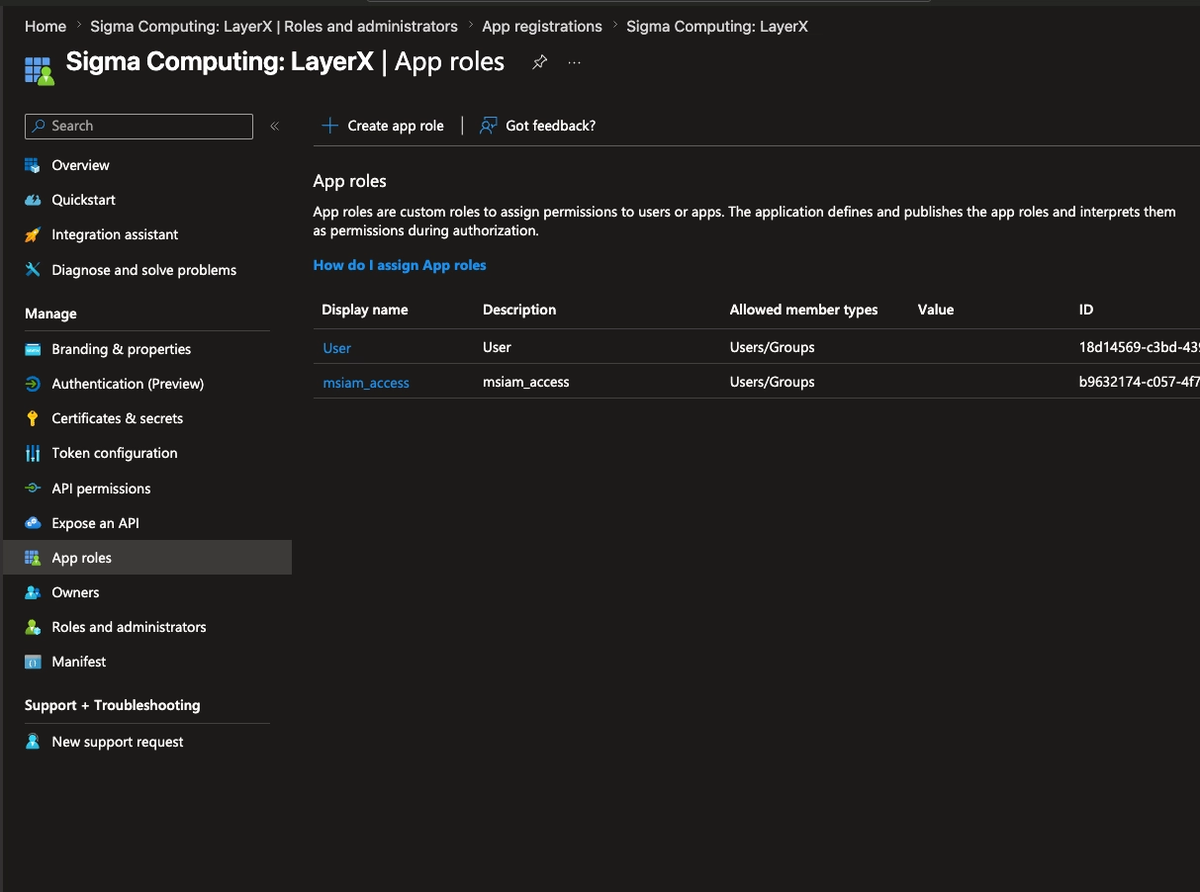The height and width of the screenshot is (892, 1200).
Task: Click the Branding & properties icon
Action: (x=32, y=349)
